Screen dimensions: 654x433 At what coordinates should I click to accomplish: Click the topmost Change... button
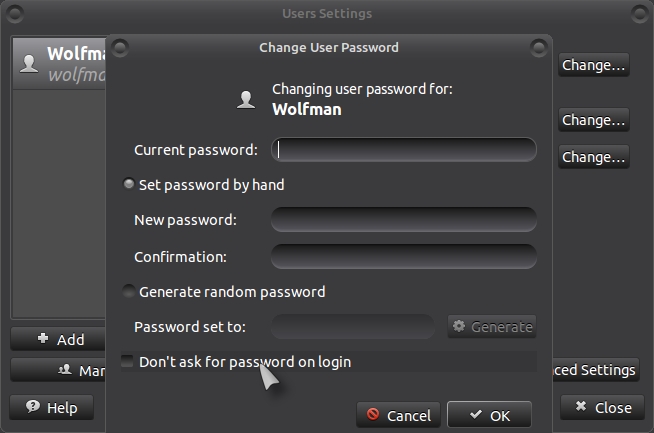pyautogui.click(x=593, y=65)
